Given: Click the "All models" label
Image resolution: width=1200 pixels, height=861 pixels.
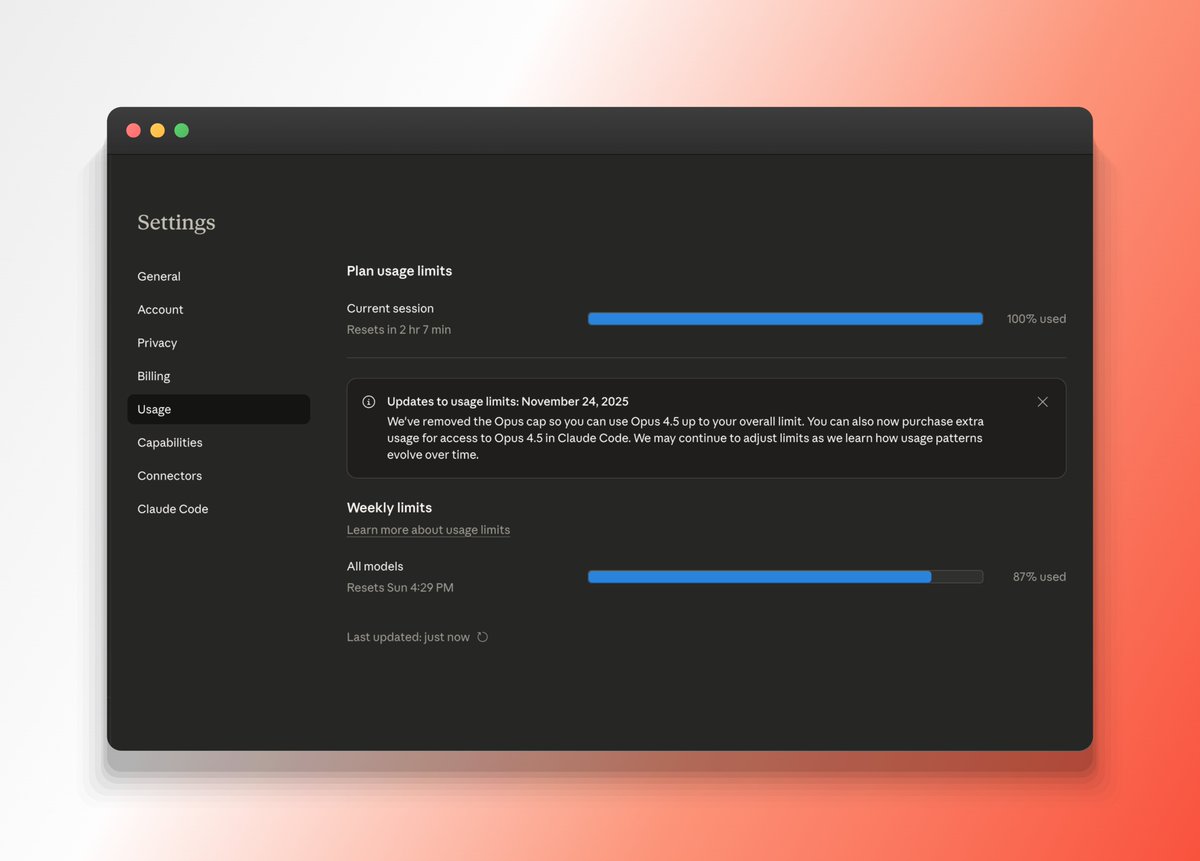Looking at the screenshot, I should tap(375, 567).
